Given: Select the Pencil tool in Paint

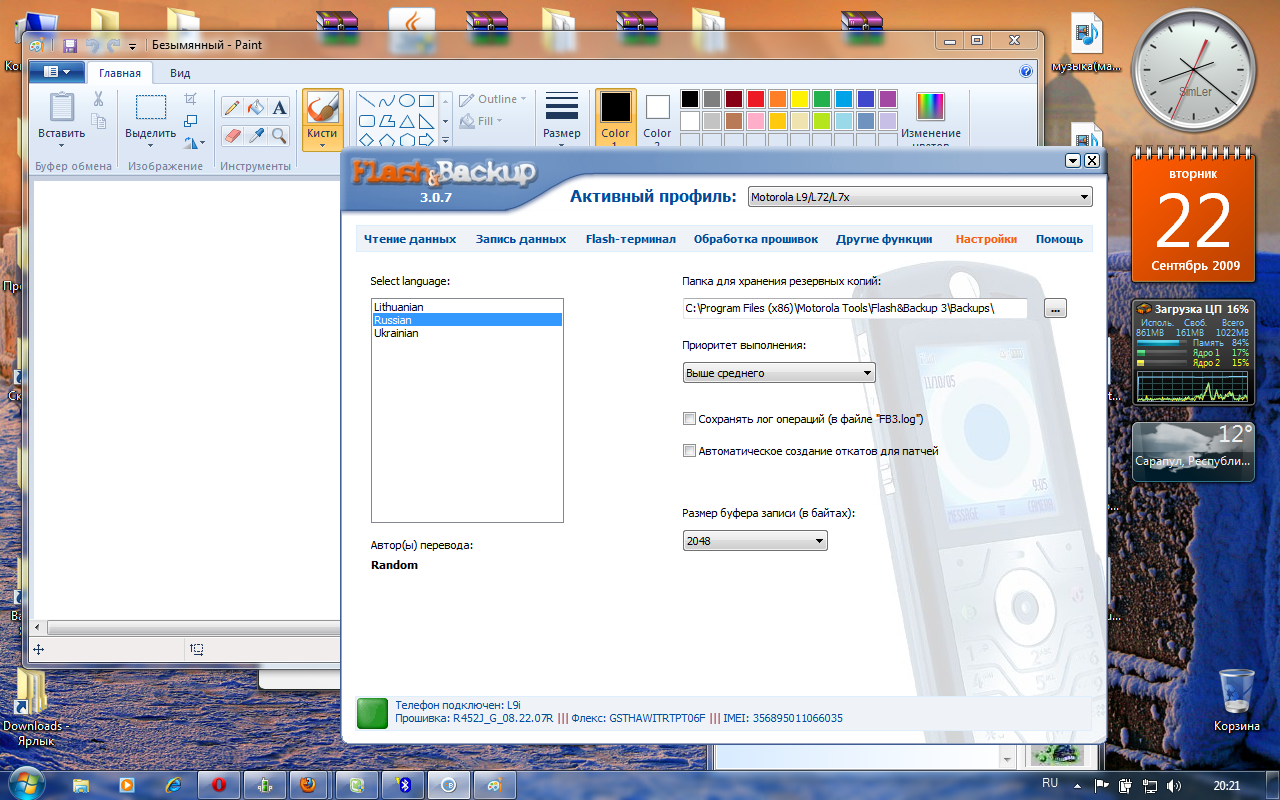Looking at the screenshot, I should (231, 107).
